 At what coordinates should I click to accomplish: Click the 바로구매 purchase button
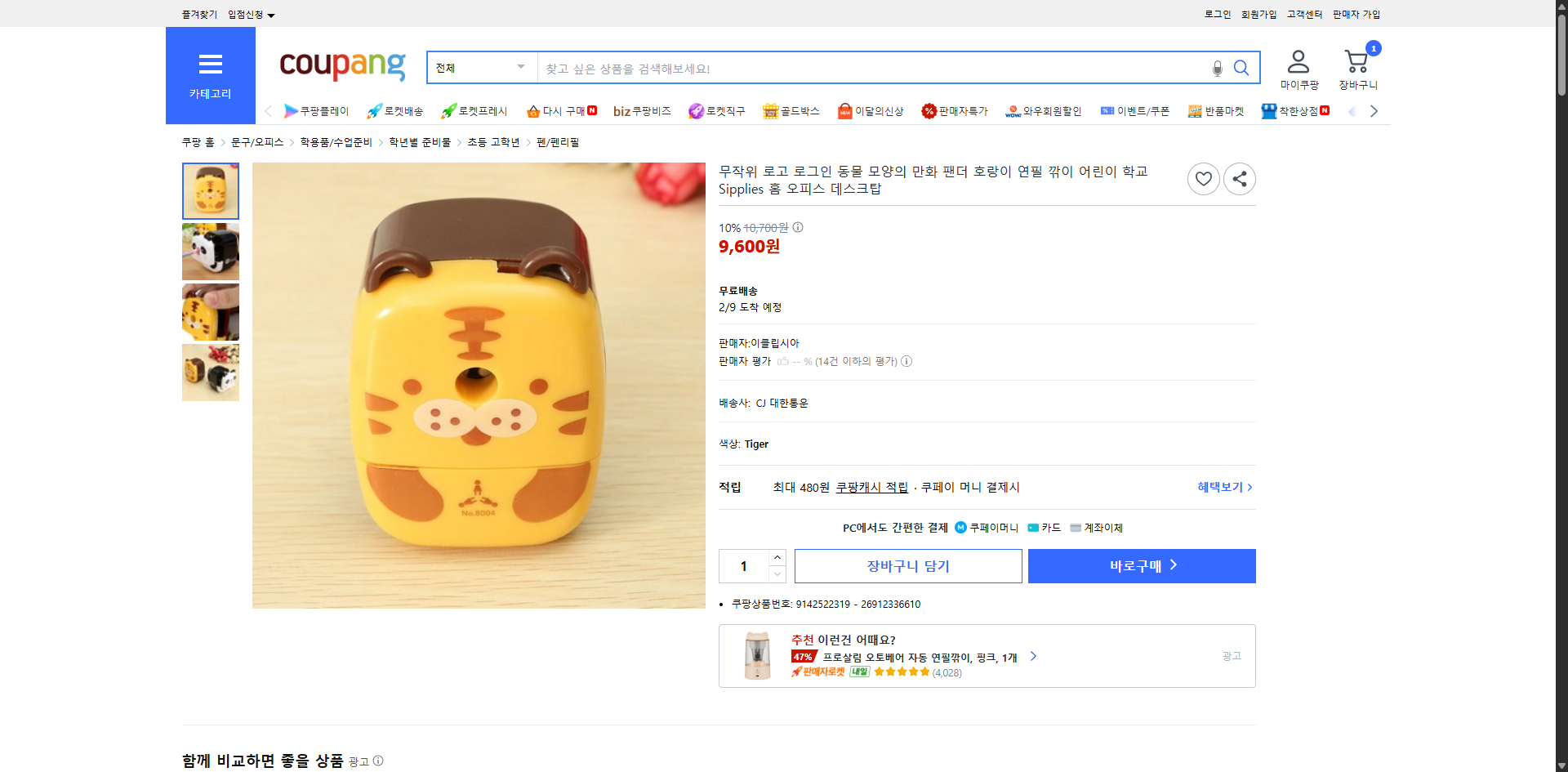point(1141,565)
